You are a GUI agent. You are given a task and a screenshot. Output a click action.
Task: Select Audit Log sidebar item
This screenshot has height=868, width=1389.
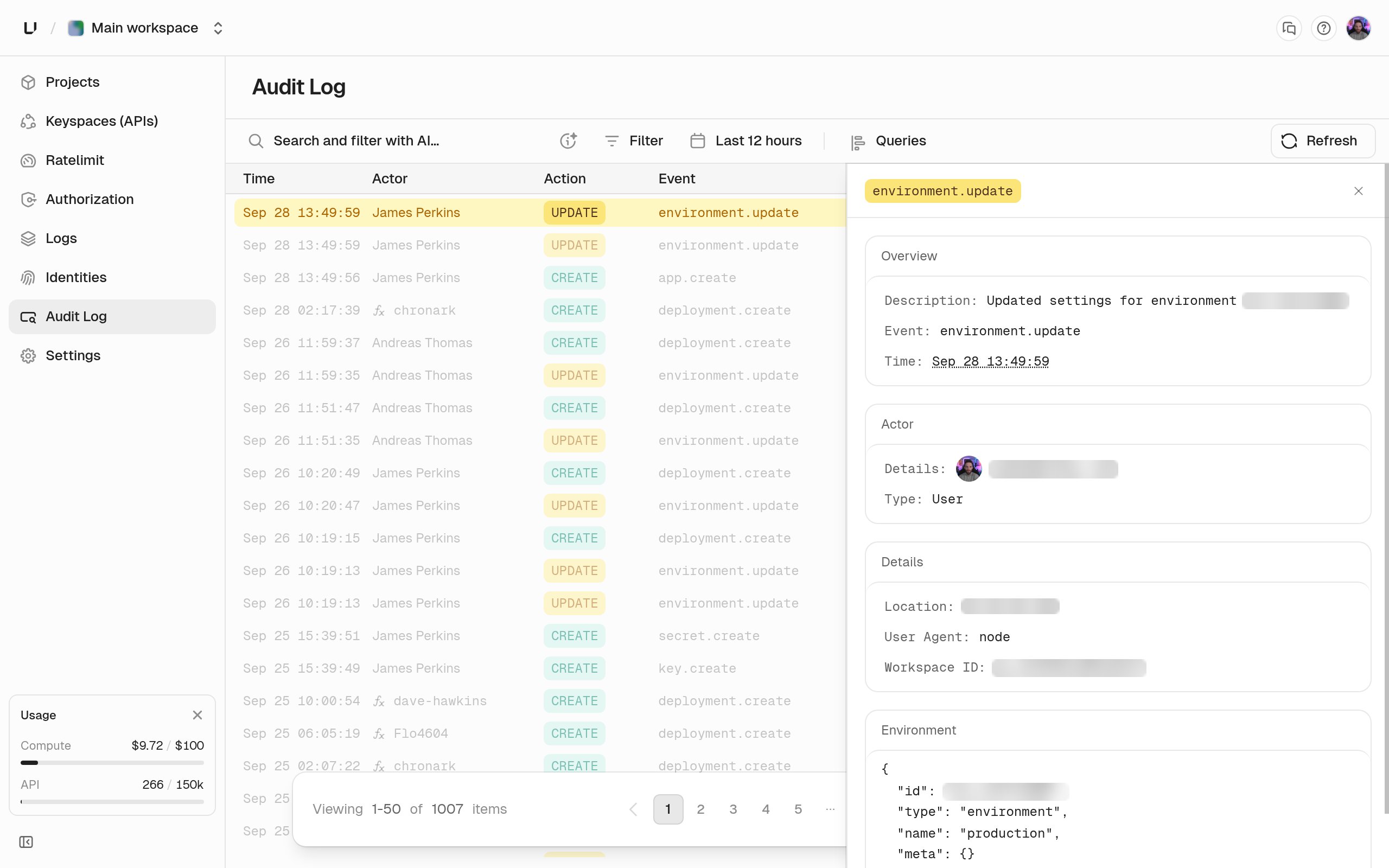[112, 316]
